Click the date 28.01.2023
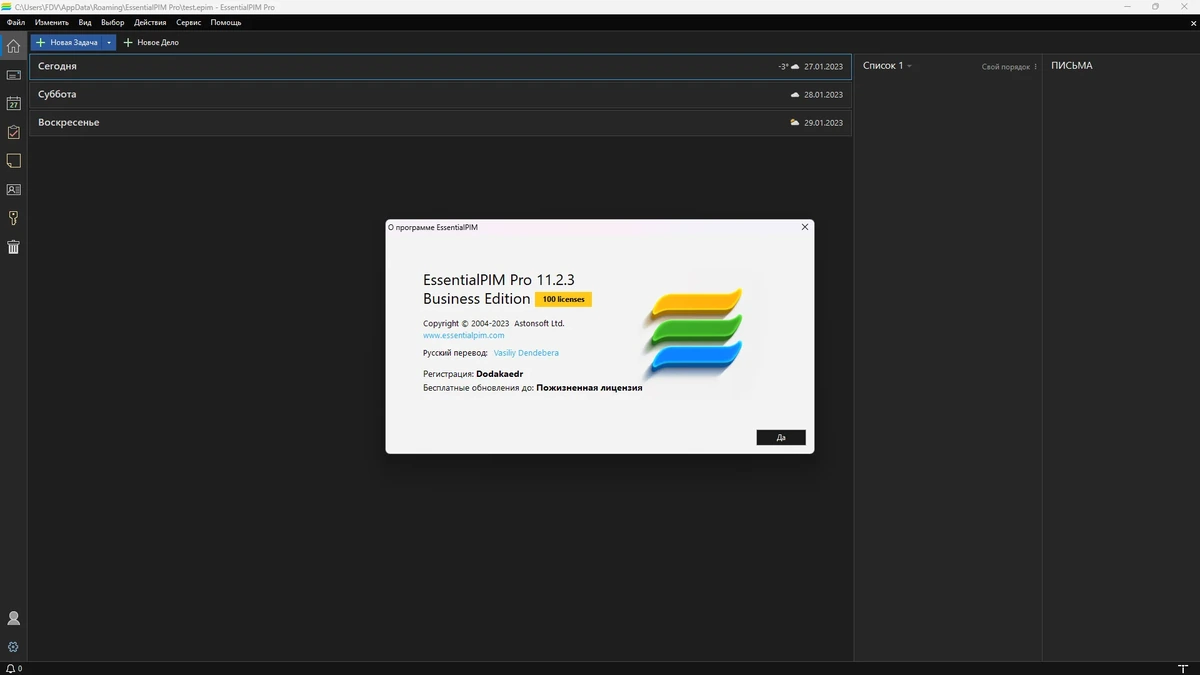This screenshot has width=1200, height=675. [x=823, y=95]
